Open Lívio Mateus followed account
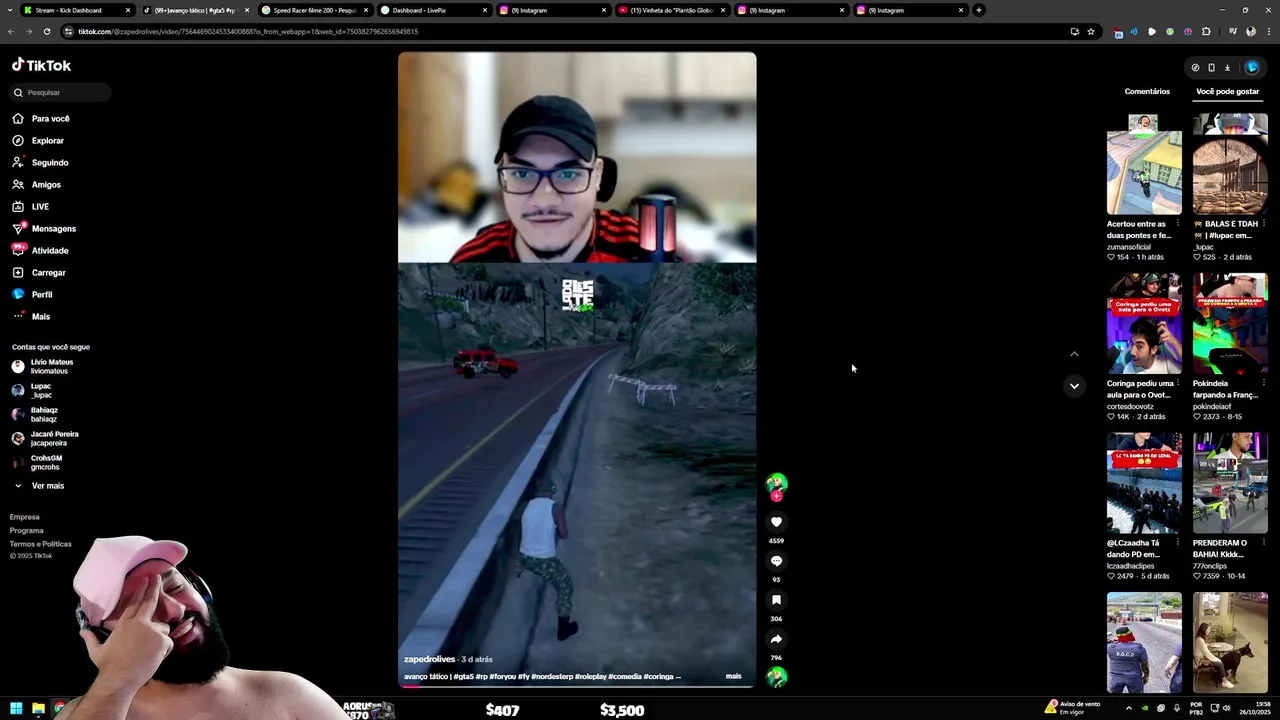 click(51, 366)
